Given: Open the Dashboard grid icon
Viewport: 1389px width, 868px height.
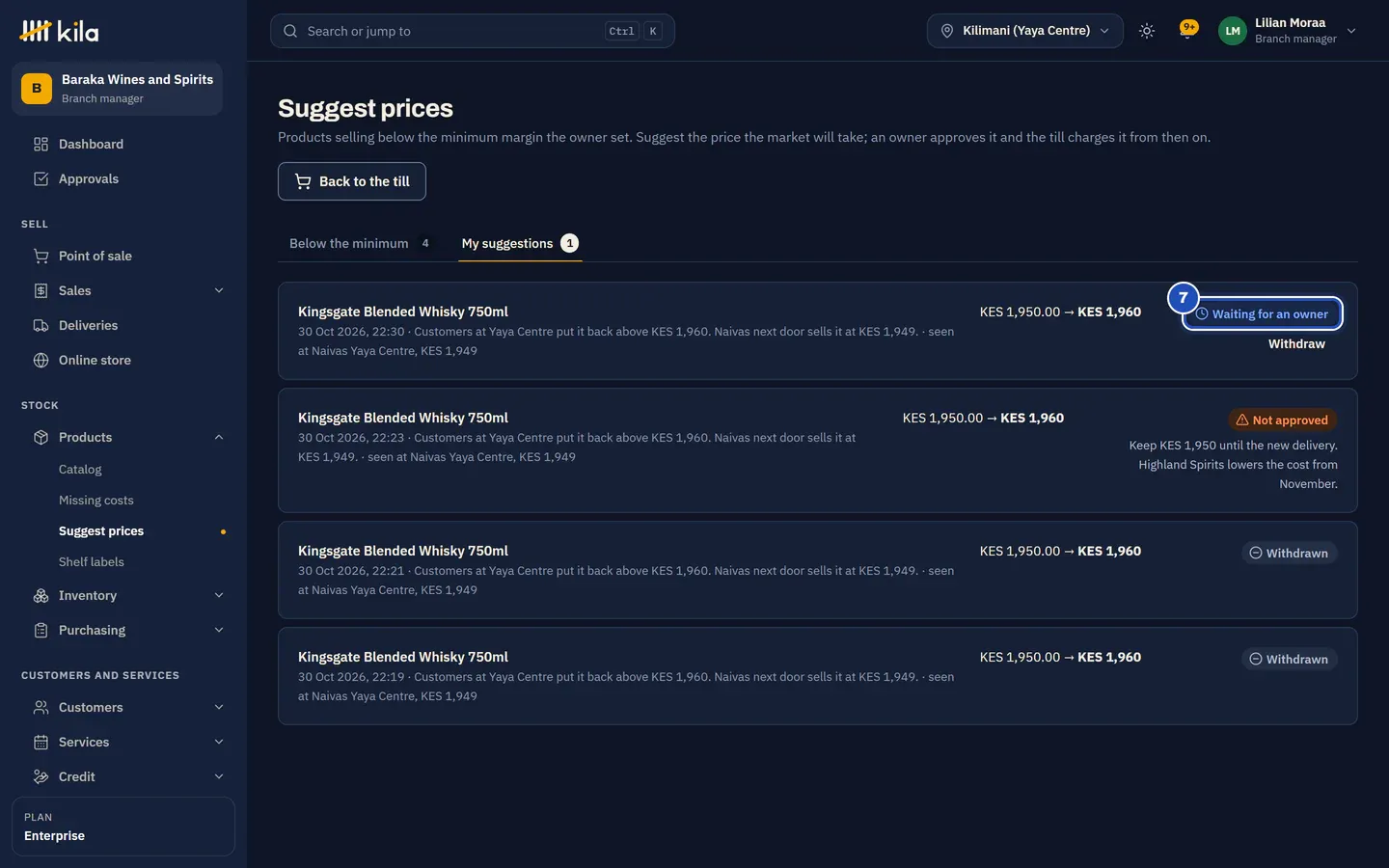Looking at the screenshot, I should point(41,145).
